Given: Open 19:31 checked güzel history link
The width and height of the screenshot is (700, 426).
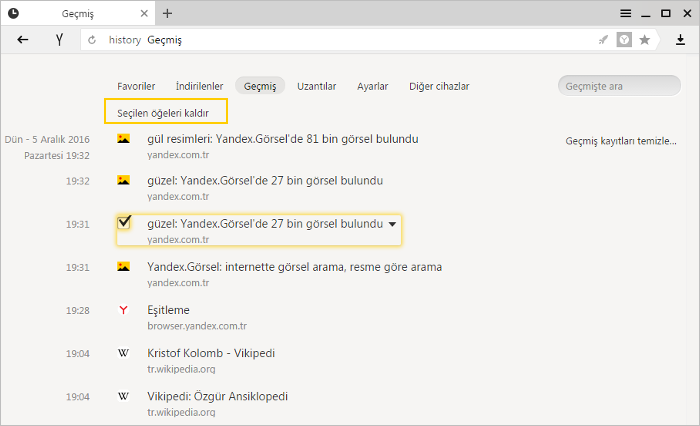Looking at the screenshot, I should tap(265, 224).
